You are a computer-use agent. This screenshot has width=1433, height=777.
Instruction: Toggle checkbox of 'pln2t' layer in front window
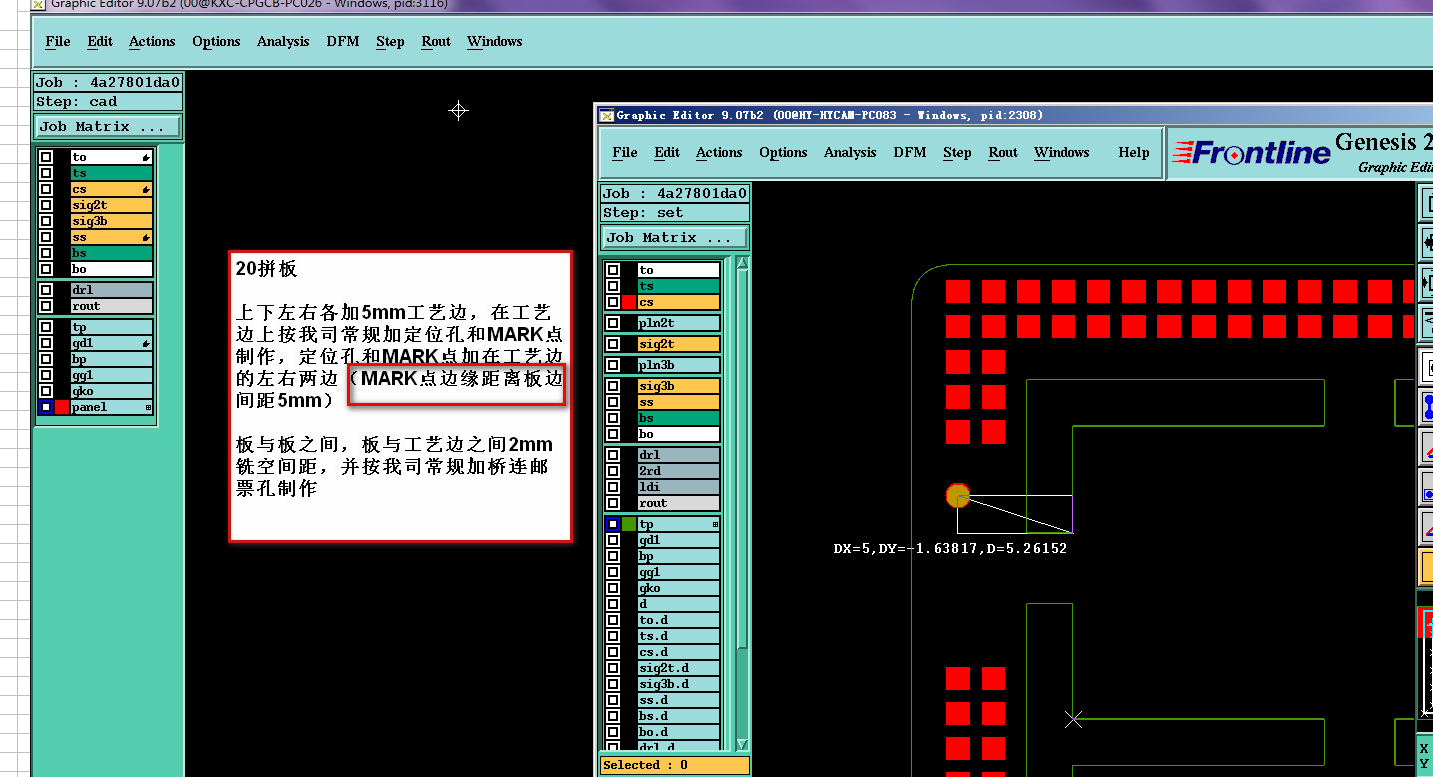click(x=613, y=323)
